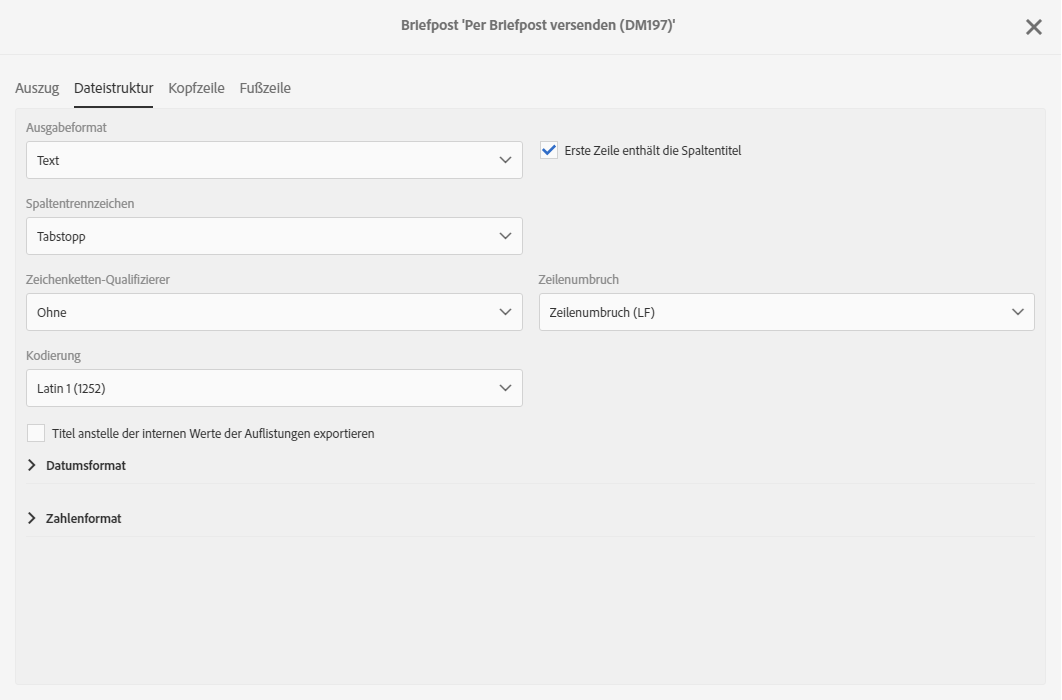Viewport: 1062px width, 700px height.
Task: Select the Dateistruktur tab
Action: pyautogui.click(x=113, y=88)
